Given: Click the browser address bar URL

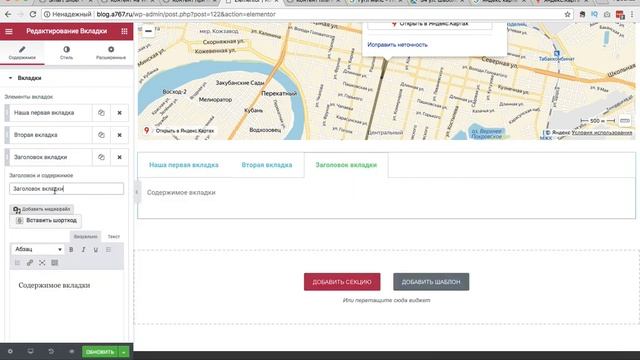Looking at the screenshot, I should pyautogui.click(x=186, y=14).
